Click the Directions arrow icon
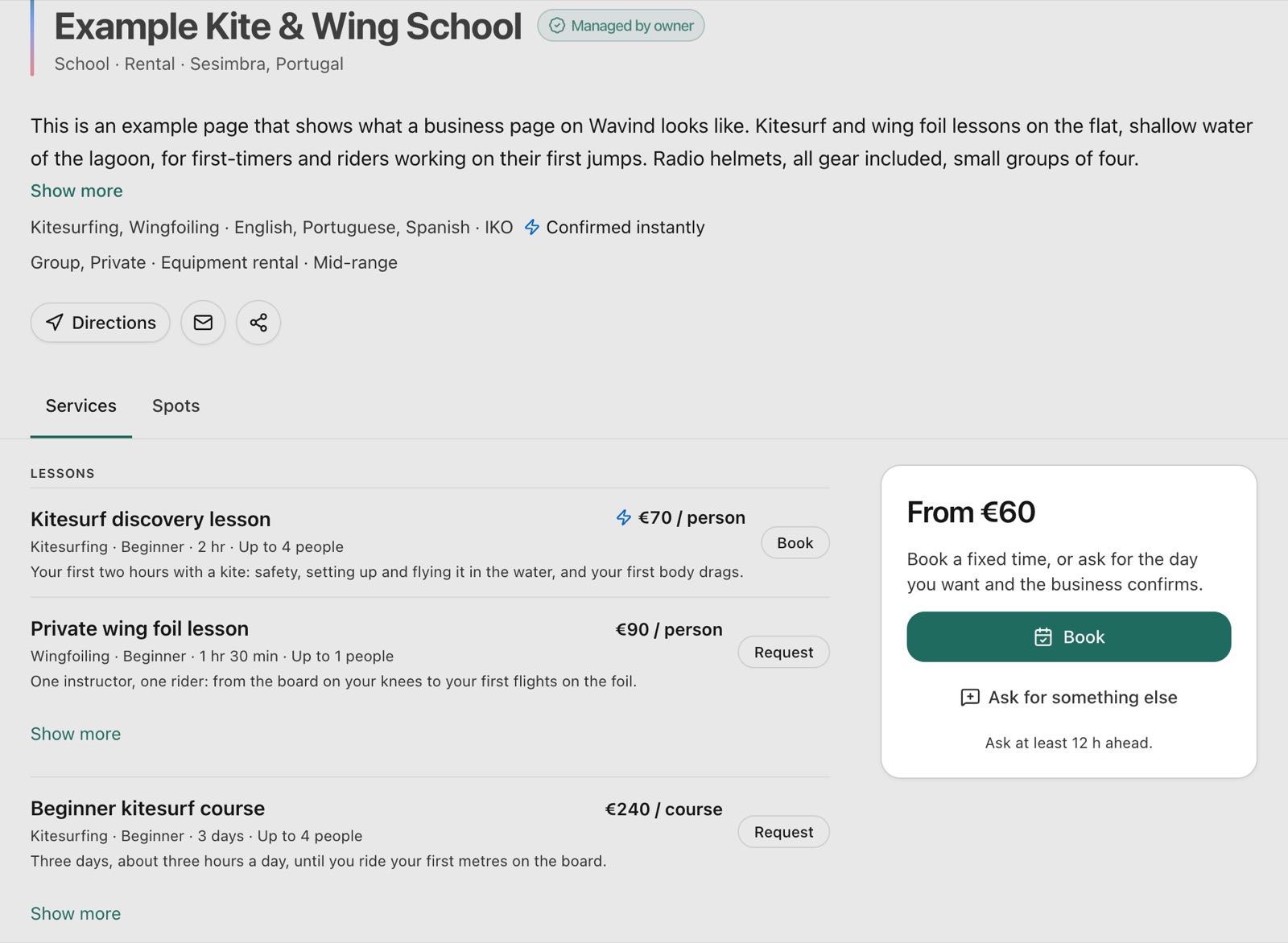This screenshot has width=1288, height=943. (55, 323)
